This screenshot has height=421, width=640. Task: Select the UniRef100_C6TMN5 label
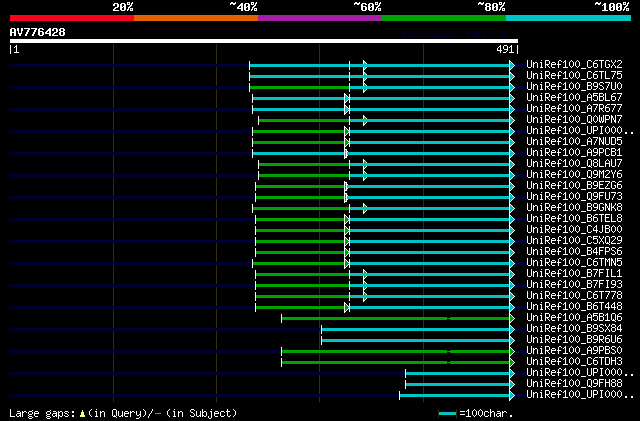click(574, 263)
